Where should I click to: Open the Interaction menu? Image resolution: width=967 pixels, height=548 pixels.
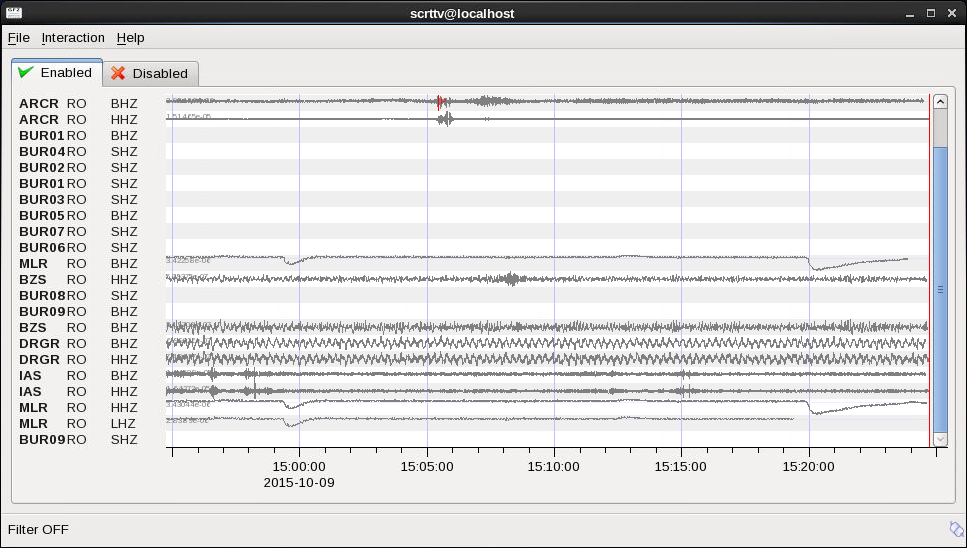click(x=73, y=38)
